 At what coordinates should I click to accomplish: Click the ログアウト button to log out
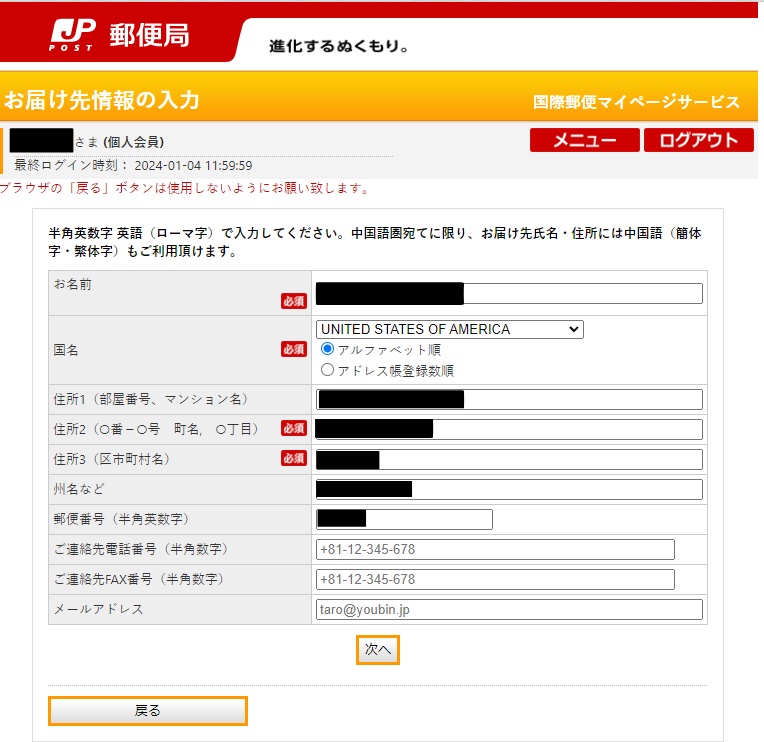[x=698, y=140]
